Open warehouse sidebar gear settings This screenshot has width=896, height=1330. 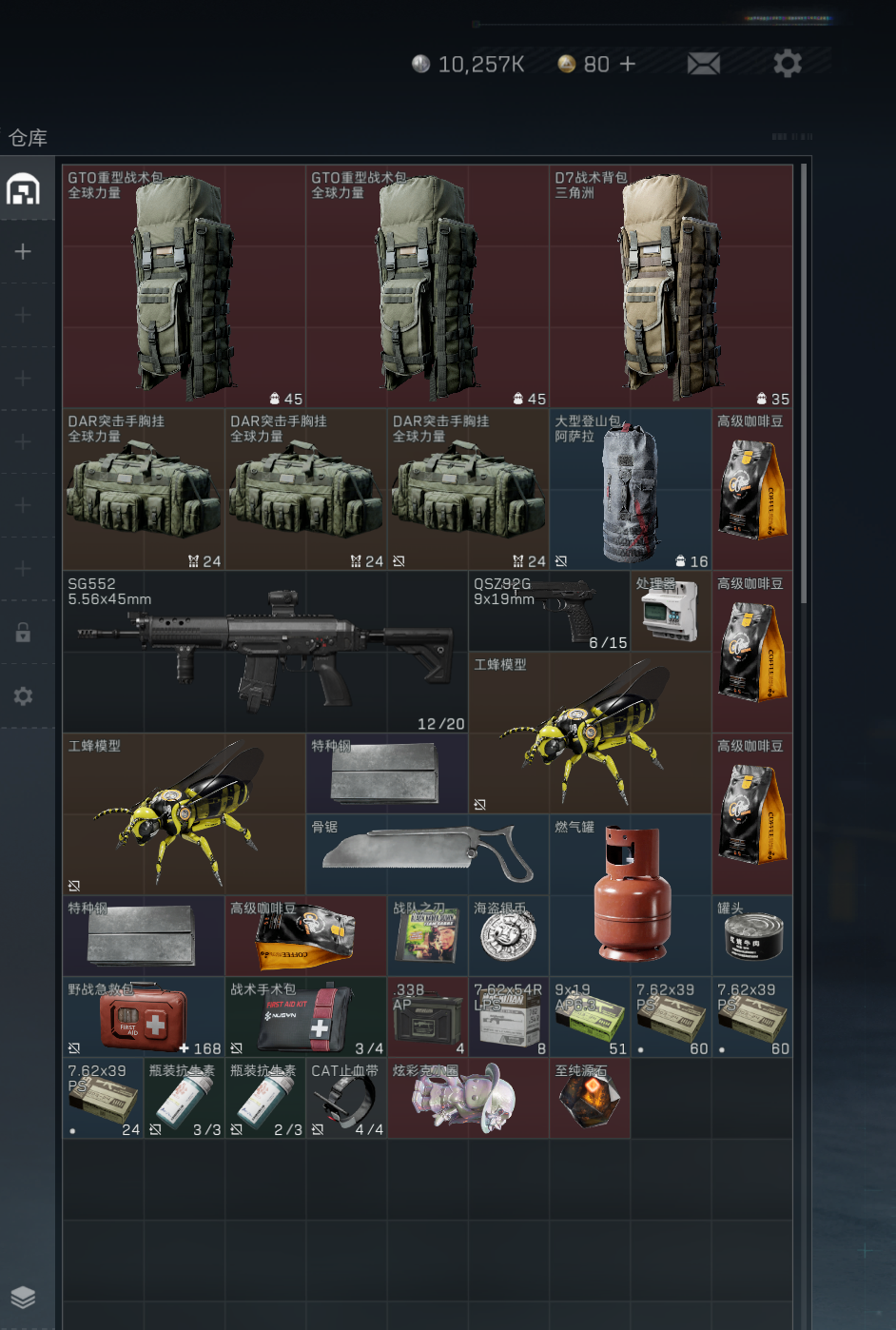23,695
